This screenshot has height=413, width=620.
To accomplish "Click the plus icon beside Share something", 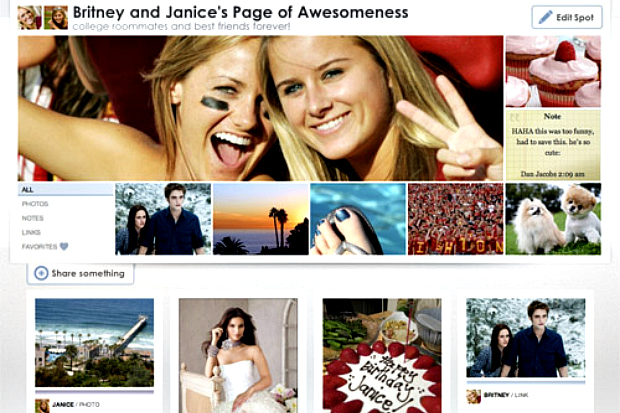I will coord(41,273).
